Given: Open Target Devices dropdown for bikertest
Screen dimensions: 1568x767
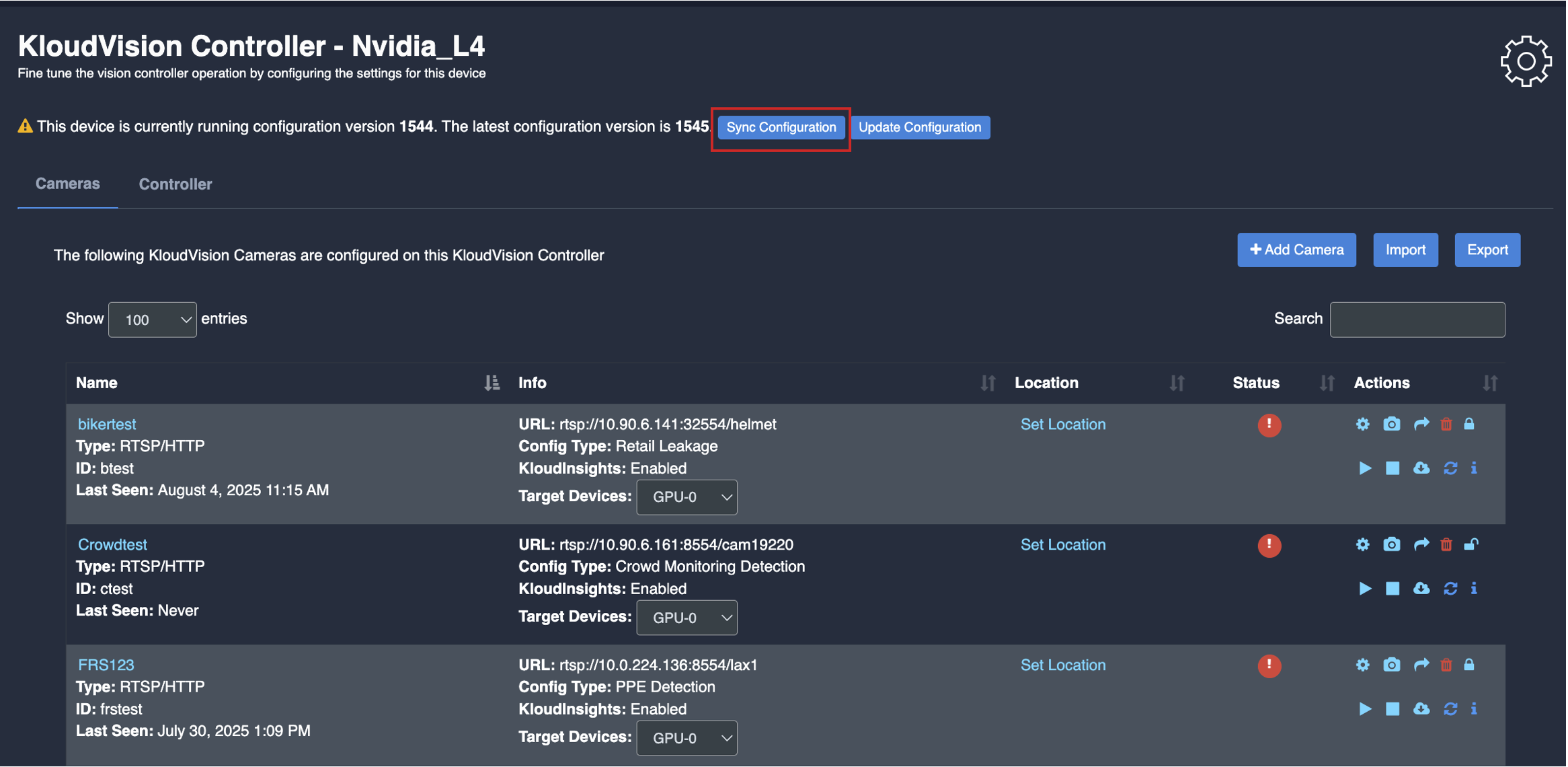Looking at the screenshot, I should point(687,497).
